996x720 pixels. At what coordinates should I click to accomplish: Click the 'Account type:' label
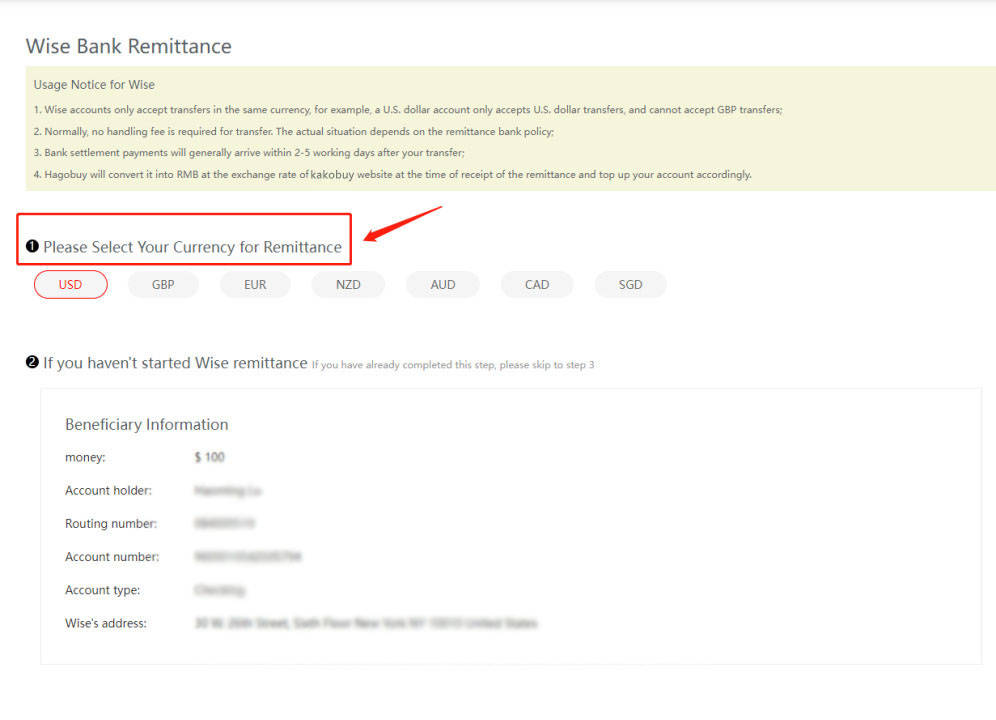pos(102,590)
